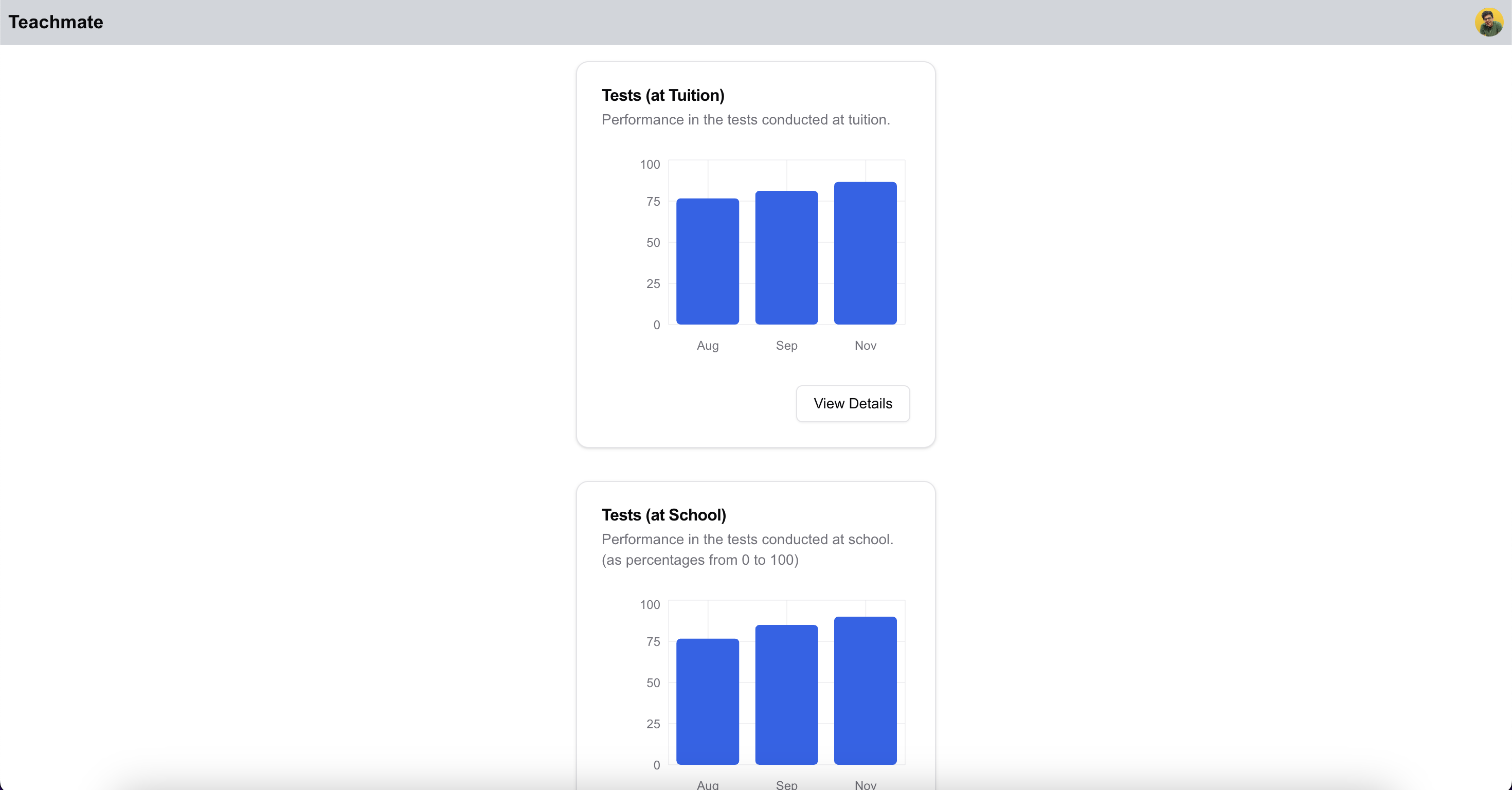
Task: Click the 0 axis label in School chart
Action: (x=656, y=765)
